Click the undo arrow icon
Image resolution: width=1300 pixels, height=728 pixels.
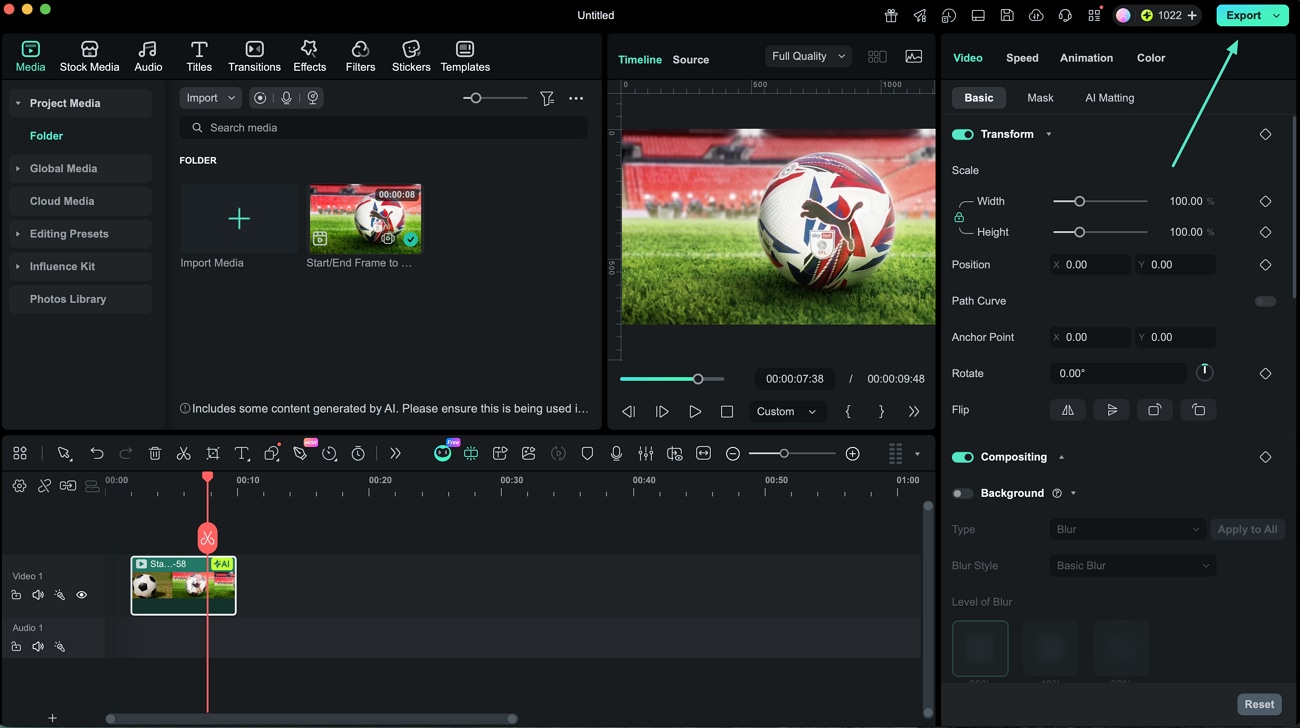tap(97, 454)
